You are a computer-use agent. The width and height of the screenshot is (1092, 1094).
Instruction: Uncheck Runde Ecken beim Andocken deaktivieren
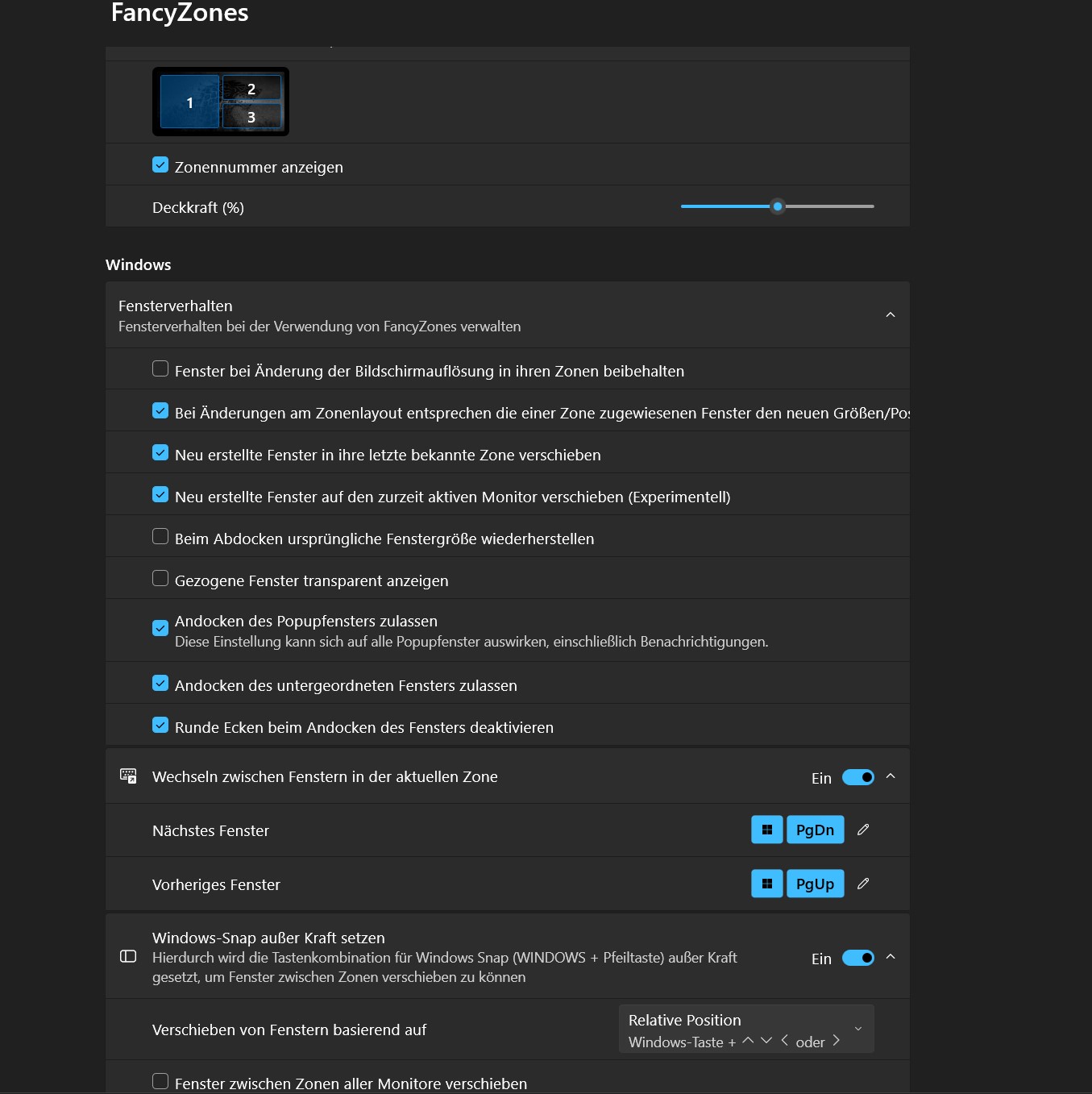coord(160,725)
